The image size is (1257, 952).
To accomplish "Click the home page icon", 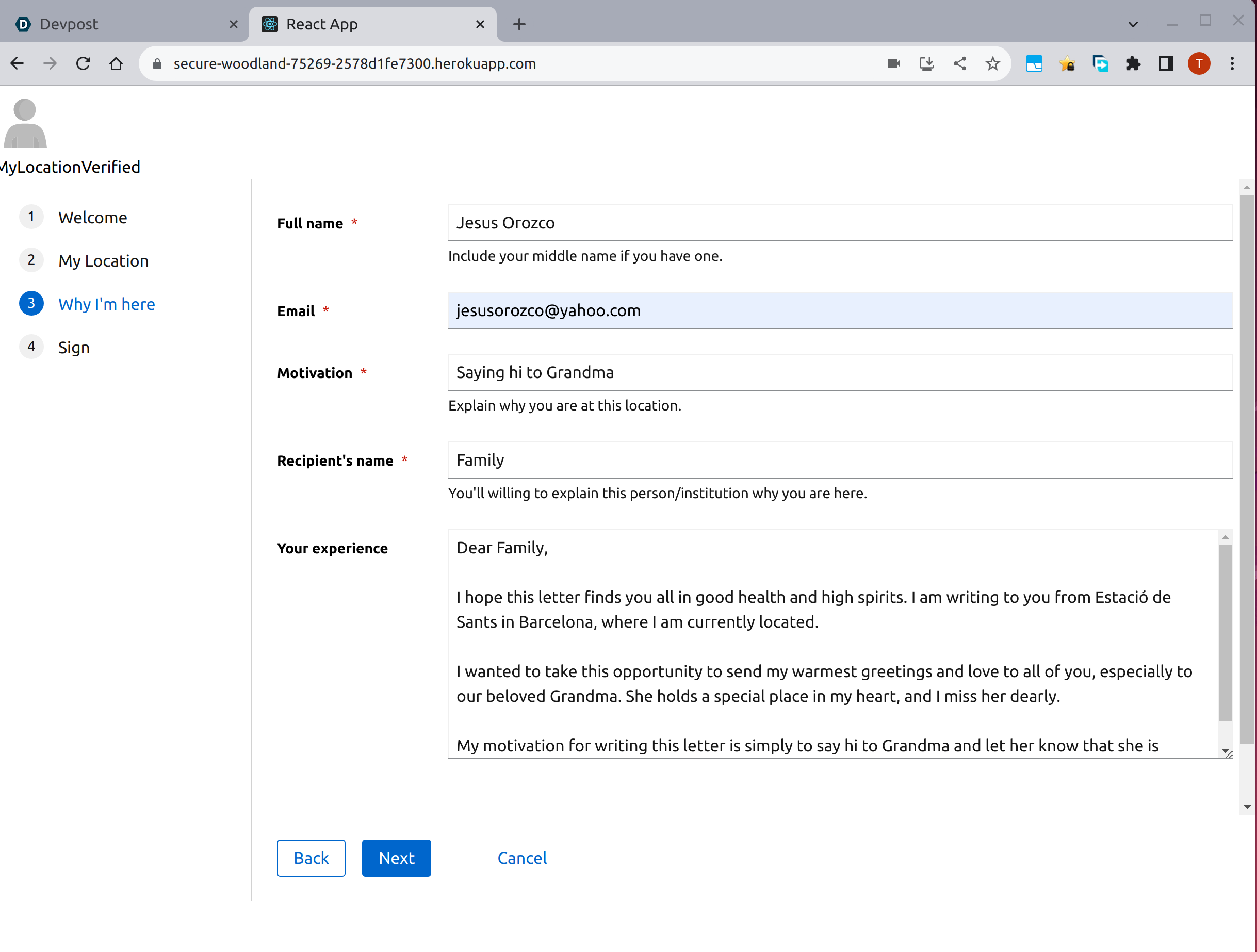I will coord(116,63).
